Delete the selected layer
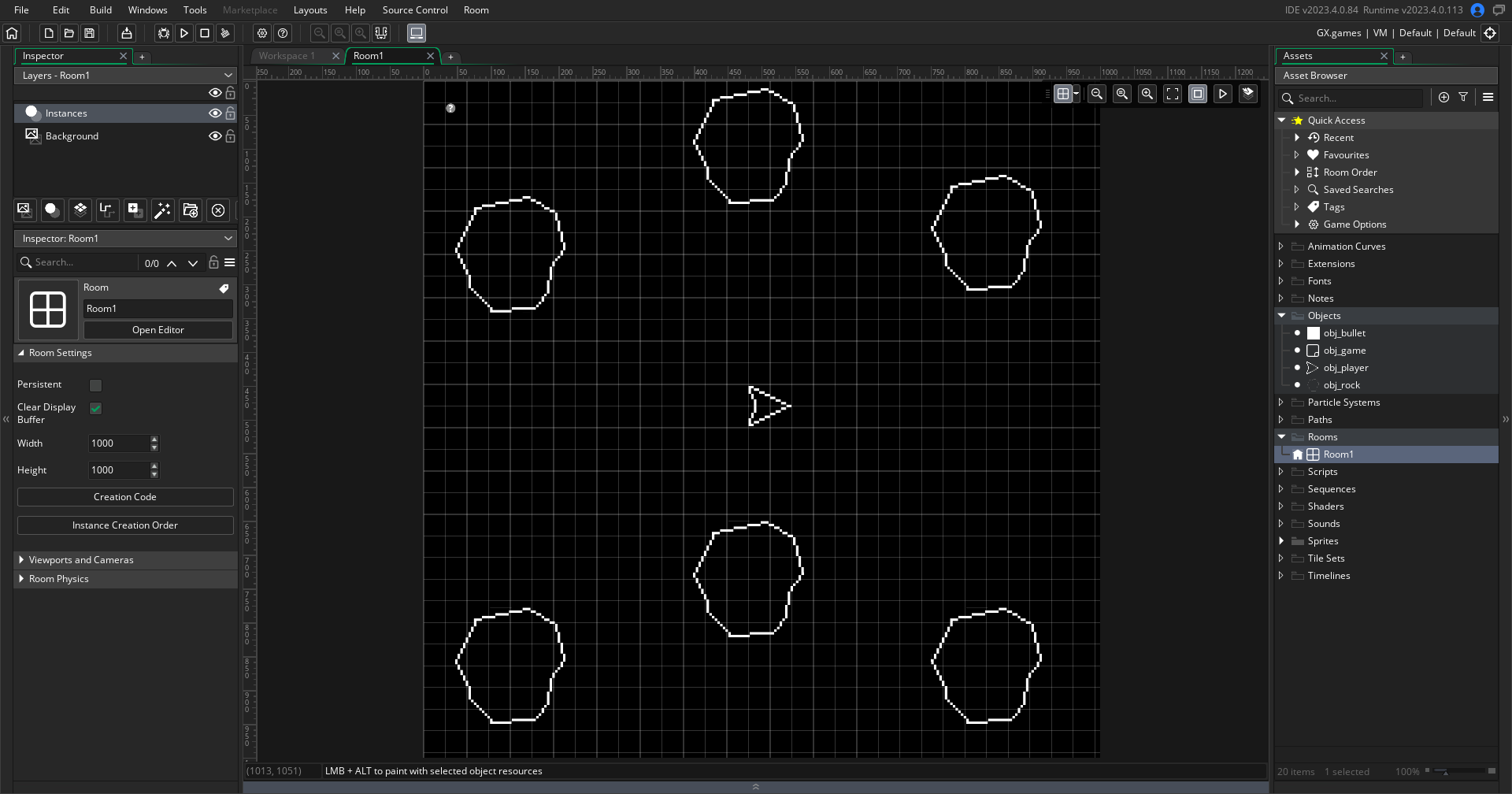 tap(218, 210)
